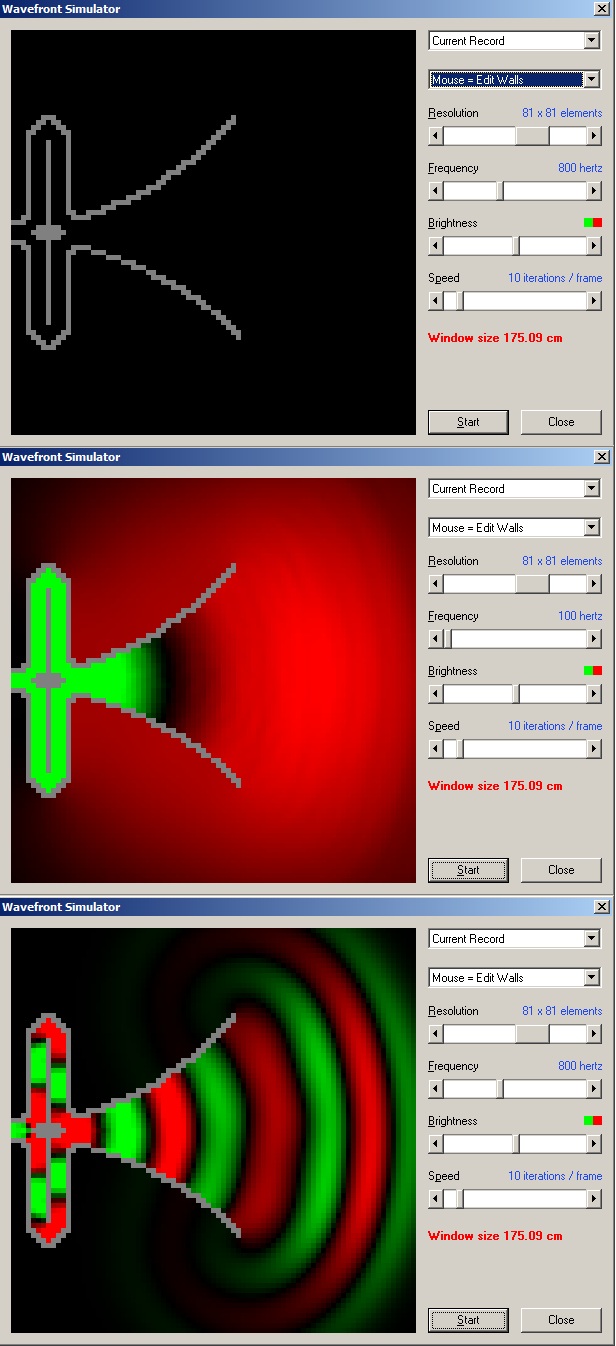Click Resolution slider thumb in bottom window

[532, 1034]
